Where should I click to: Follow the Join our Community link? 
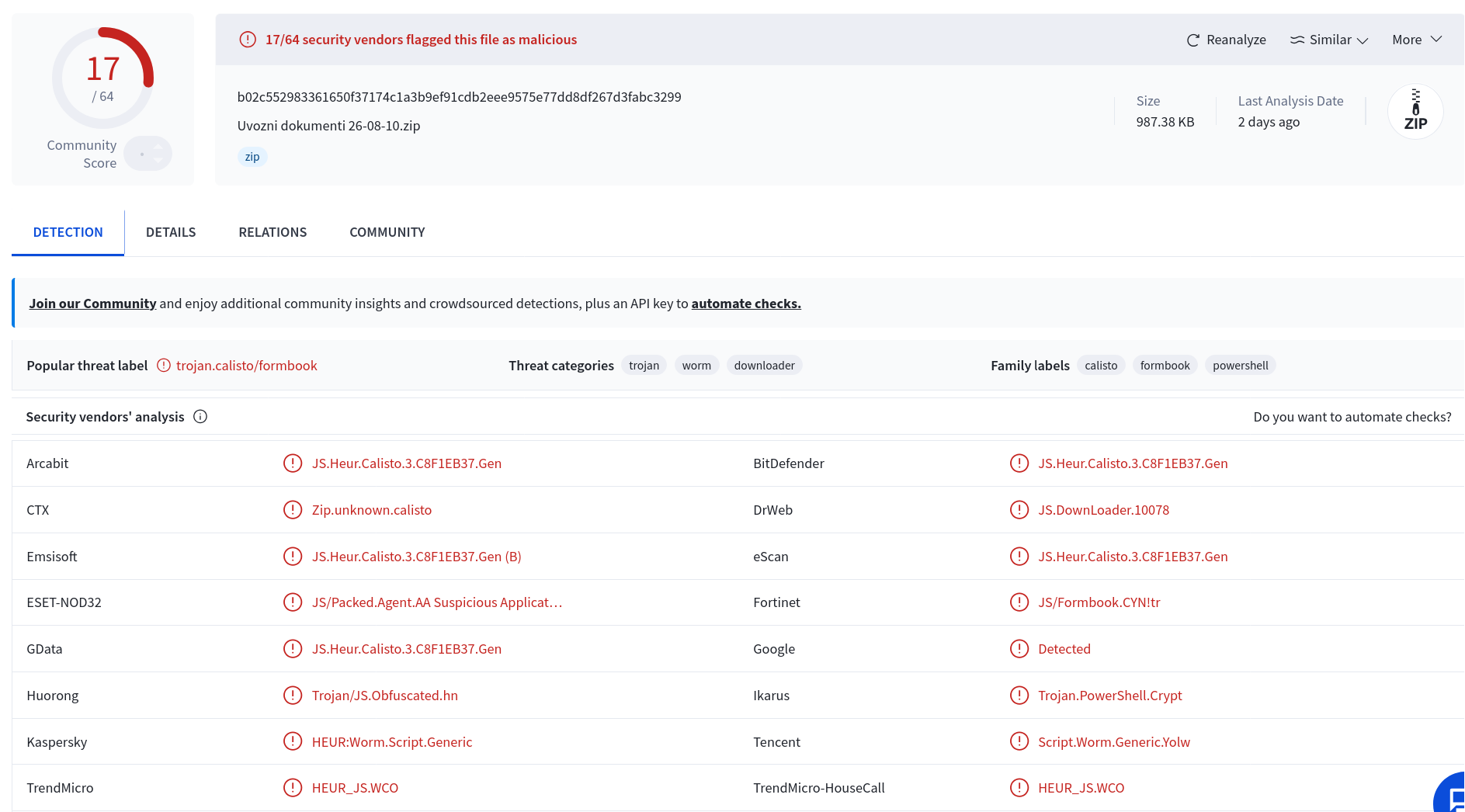93,304
